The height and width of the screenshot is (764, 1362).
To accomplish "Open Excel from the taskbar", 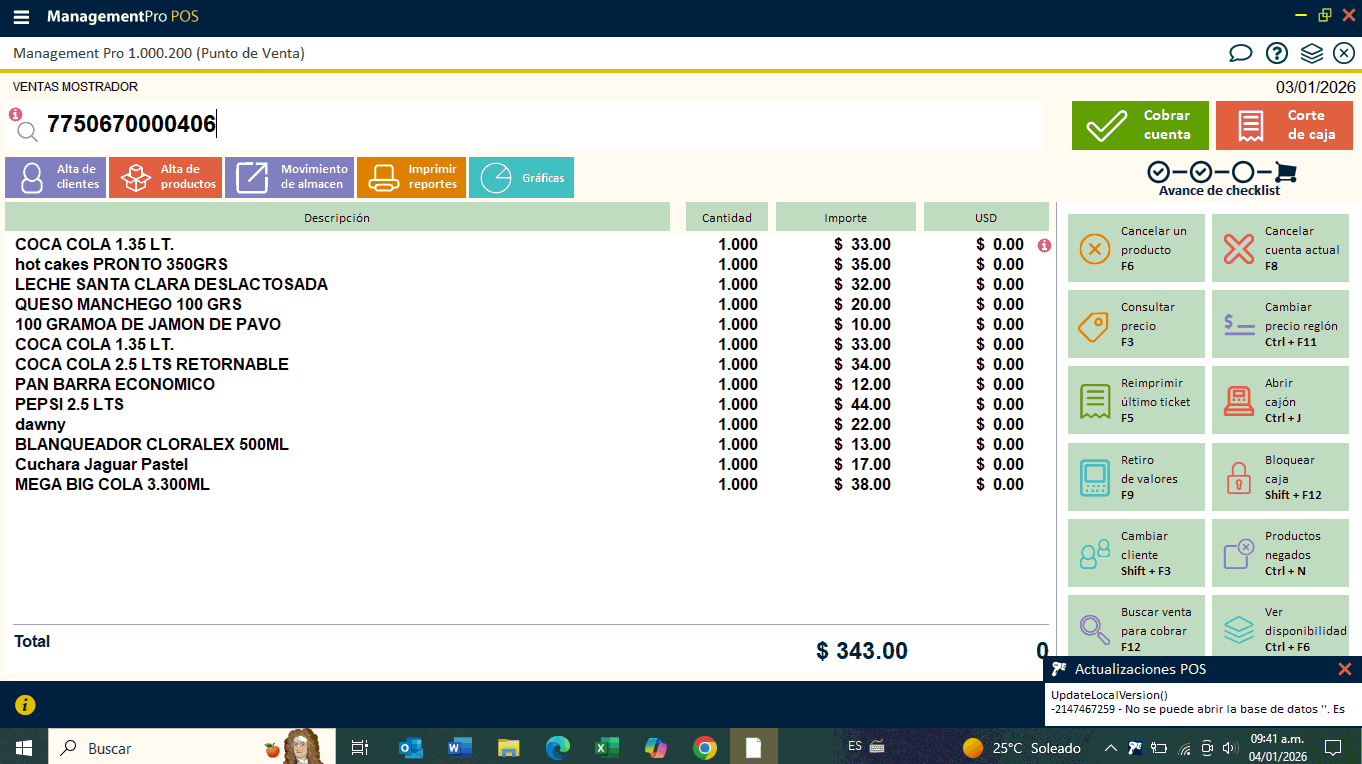I will click(607, 747).
